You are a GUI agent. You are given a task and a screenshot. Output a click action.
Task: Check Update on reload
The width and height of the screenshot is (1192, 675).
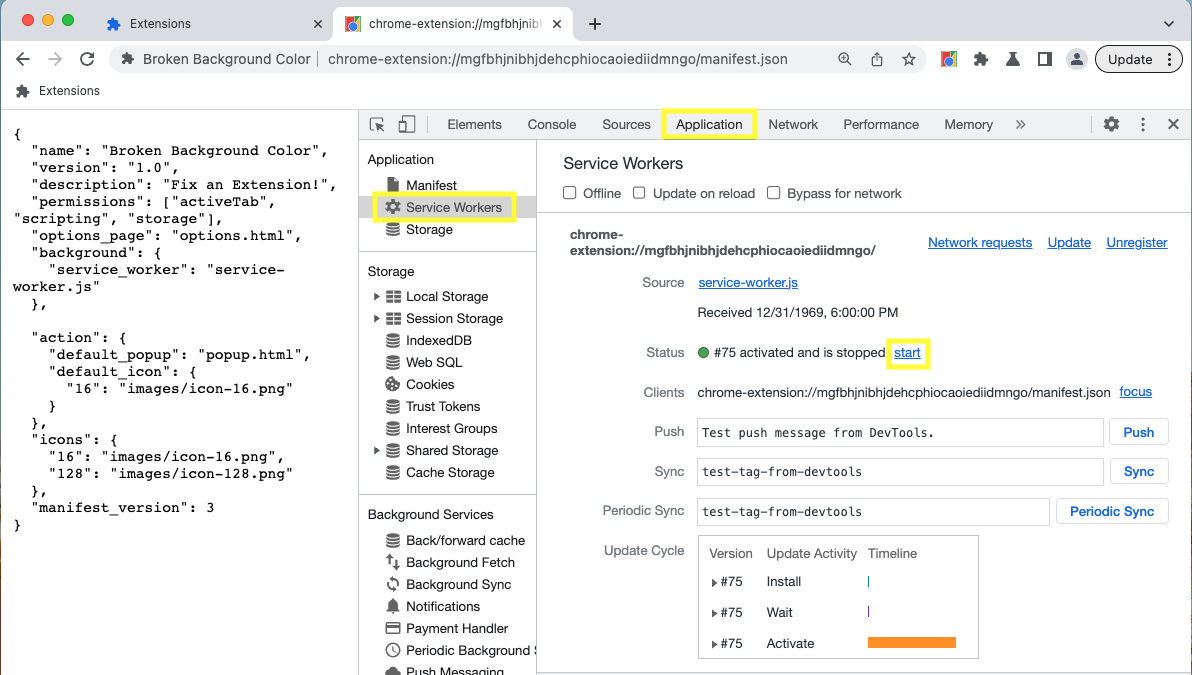coord(638,192)
